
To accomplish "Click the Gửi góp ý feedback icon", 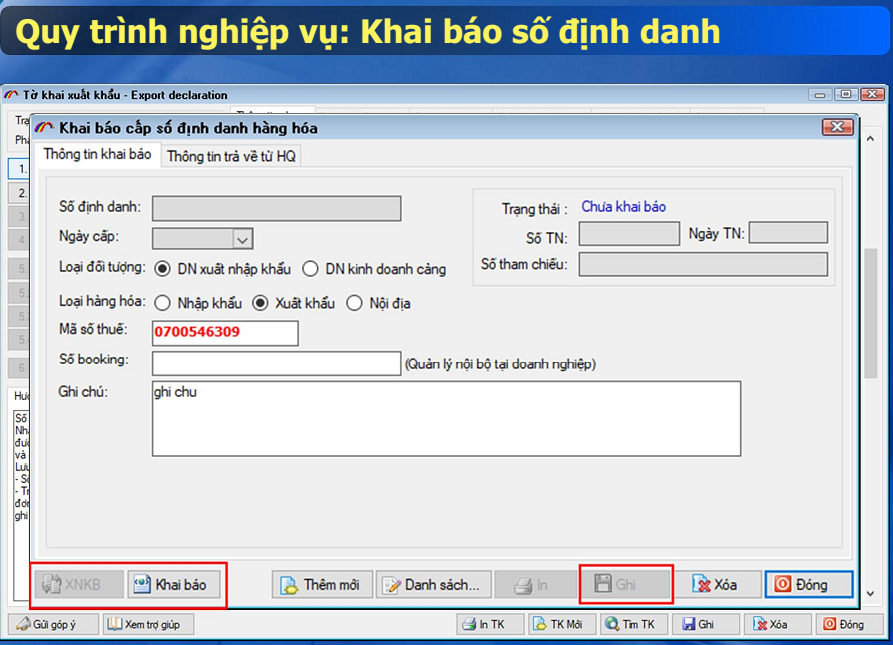I will click(22, 624).
